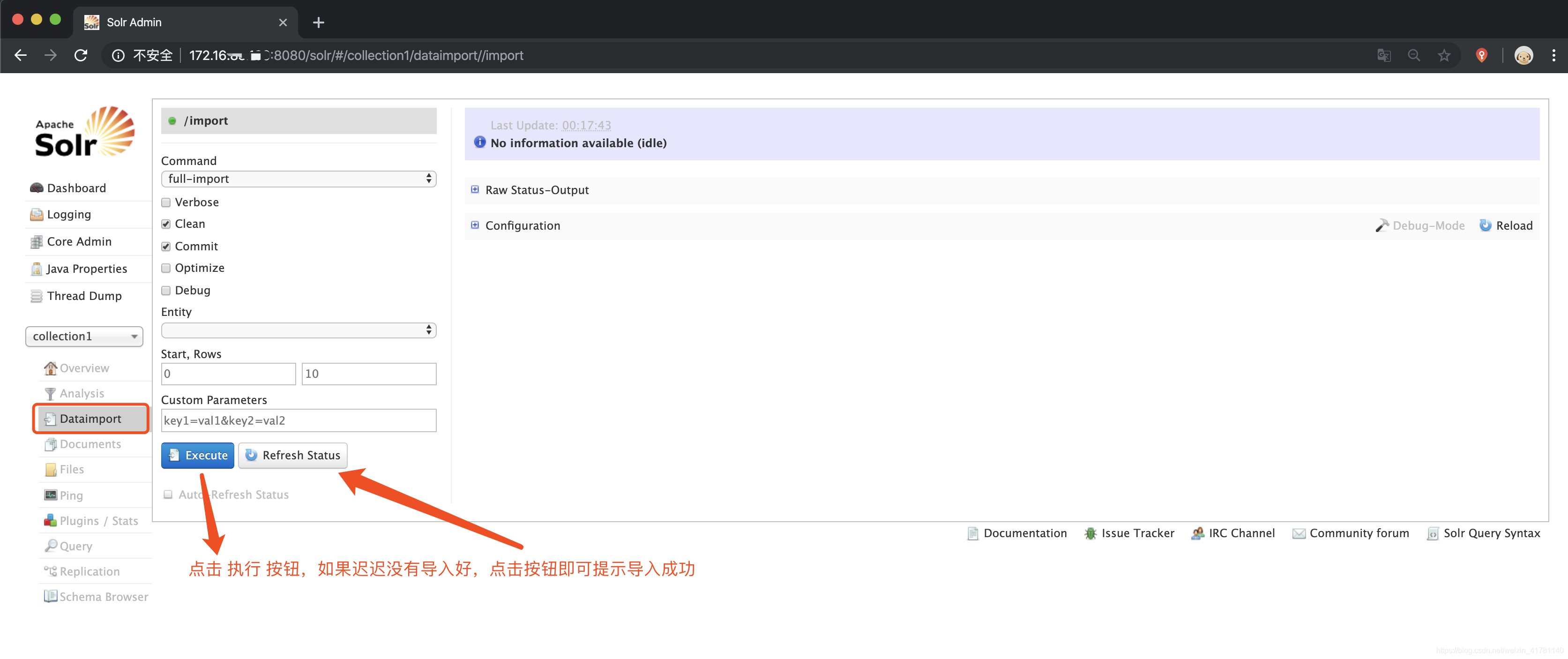Open the browser profile avatar

(1523, 55)
